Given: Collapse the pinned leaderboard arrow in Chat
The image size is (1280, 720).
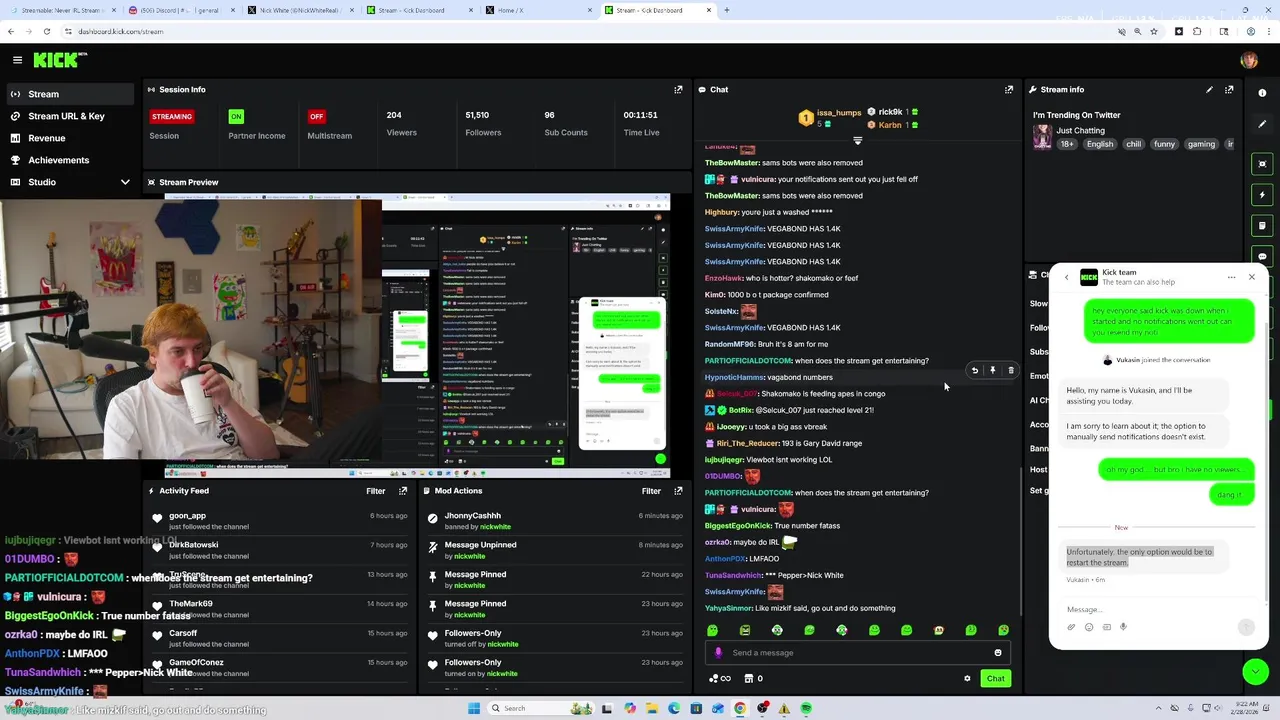Looking at the screenshot, I should pos(857,141).
